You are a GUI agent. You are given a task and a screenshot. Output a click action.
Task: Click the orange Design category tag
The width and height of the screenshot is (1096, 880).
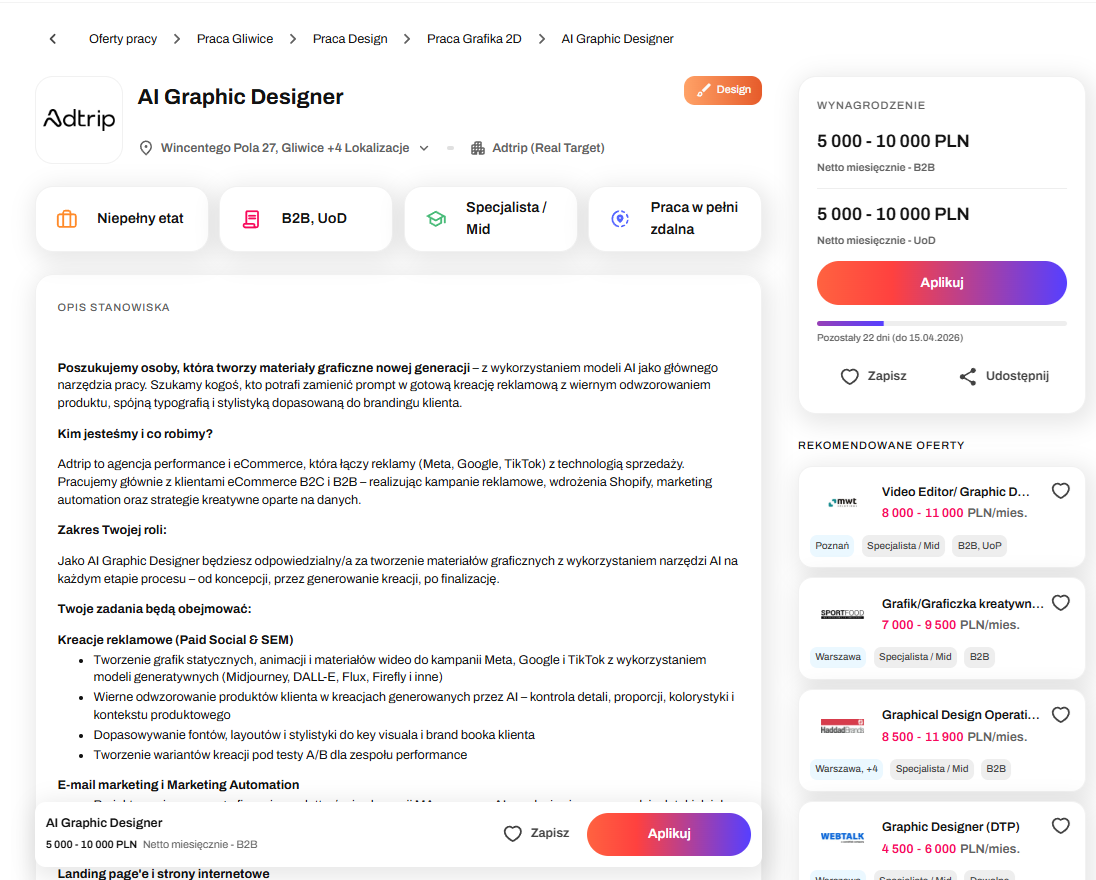coord(723,90)
